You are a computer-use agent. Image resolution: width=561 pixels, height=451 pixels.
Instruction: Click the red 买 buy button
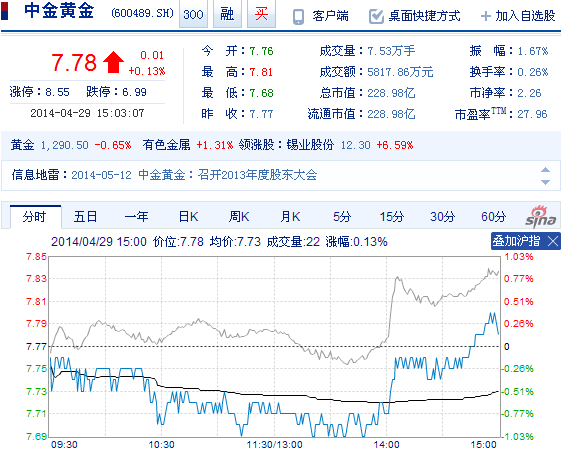coord(261,14)
